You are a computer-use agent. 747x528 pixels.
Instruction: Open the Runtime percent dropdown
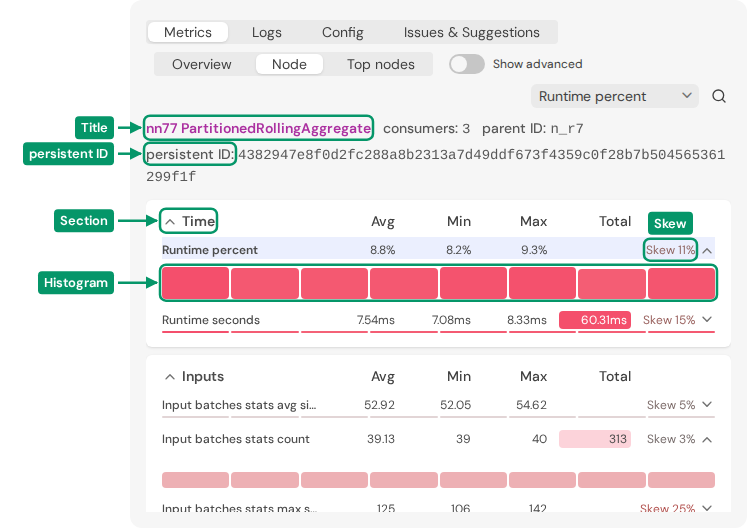tap(615, 96)
